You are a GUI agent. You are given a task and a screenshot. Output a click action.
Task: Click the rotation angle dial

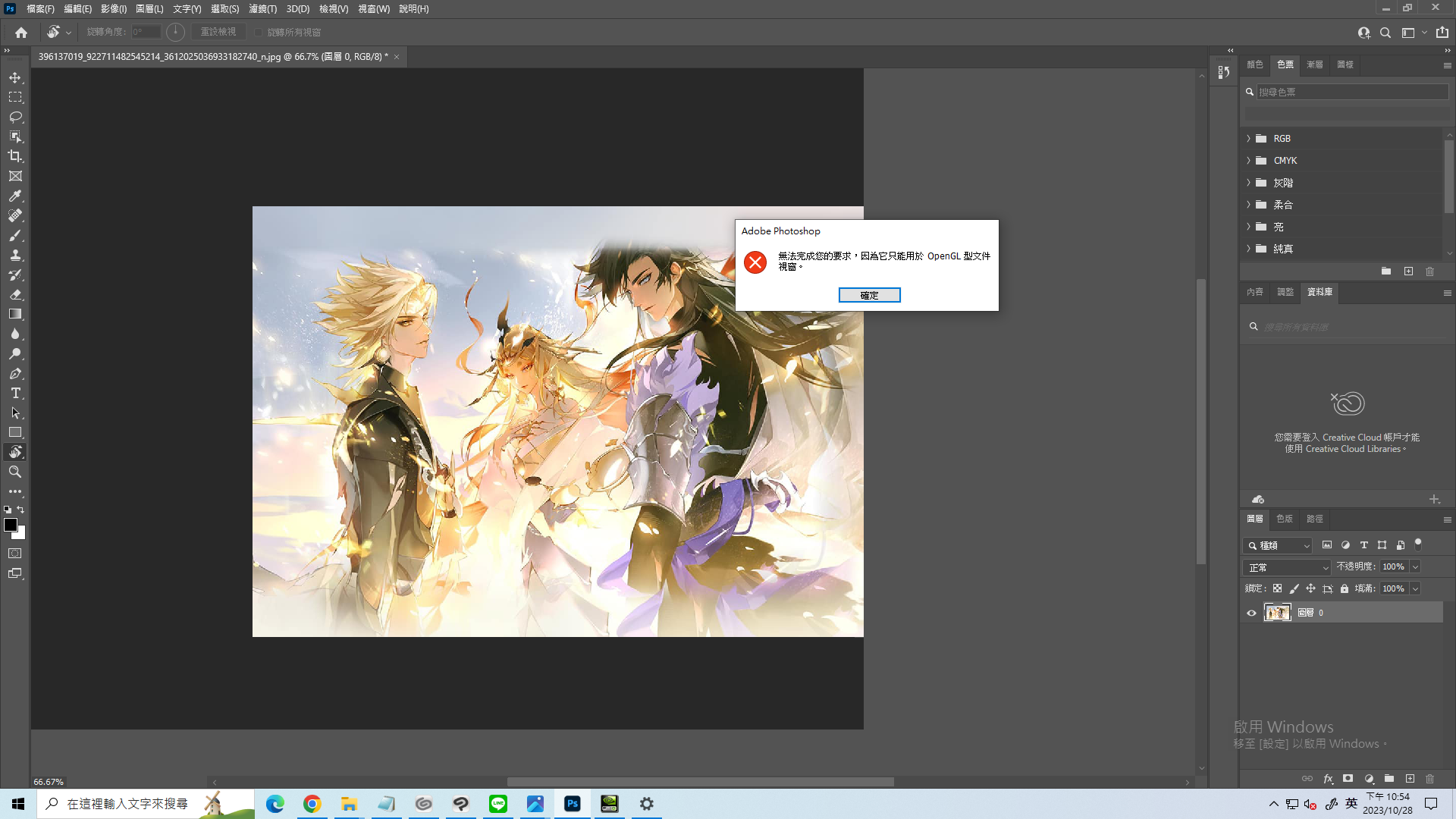point(175,32)
